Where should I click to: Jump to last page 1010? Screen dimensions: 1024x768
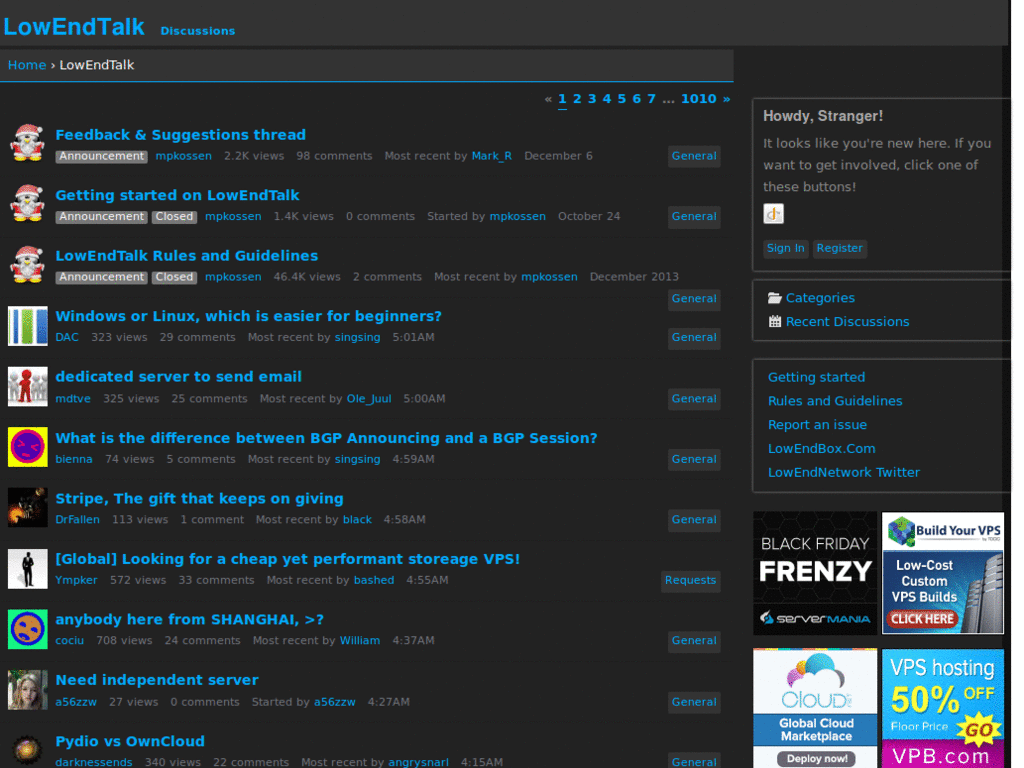pyautogui.click(x=699, y=99)
